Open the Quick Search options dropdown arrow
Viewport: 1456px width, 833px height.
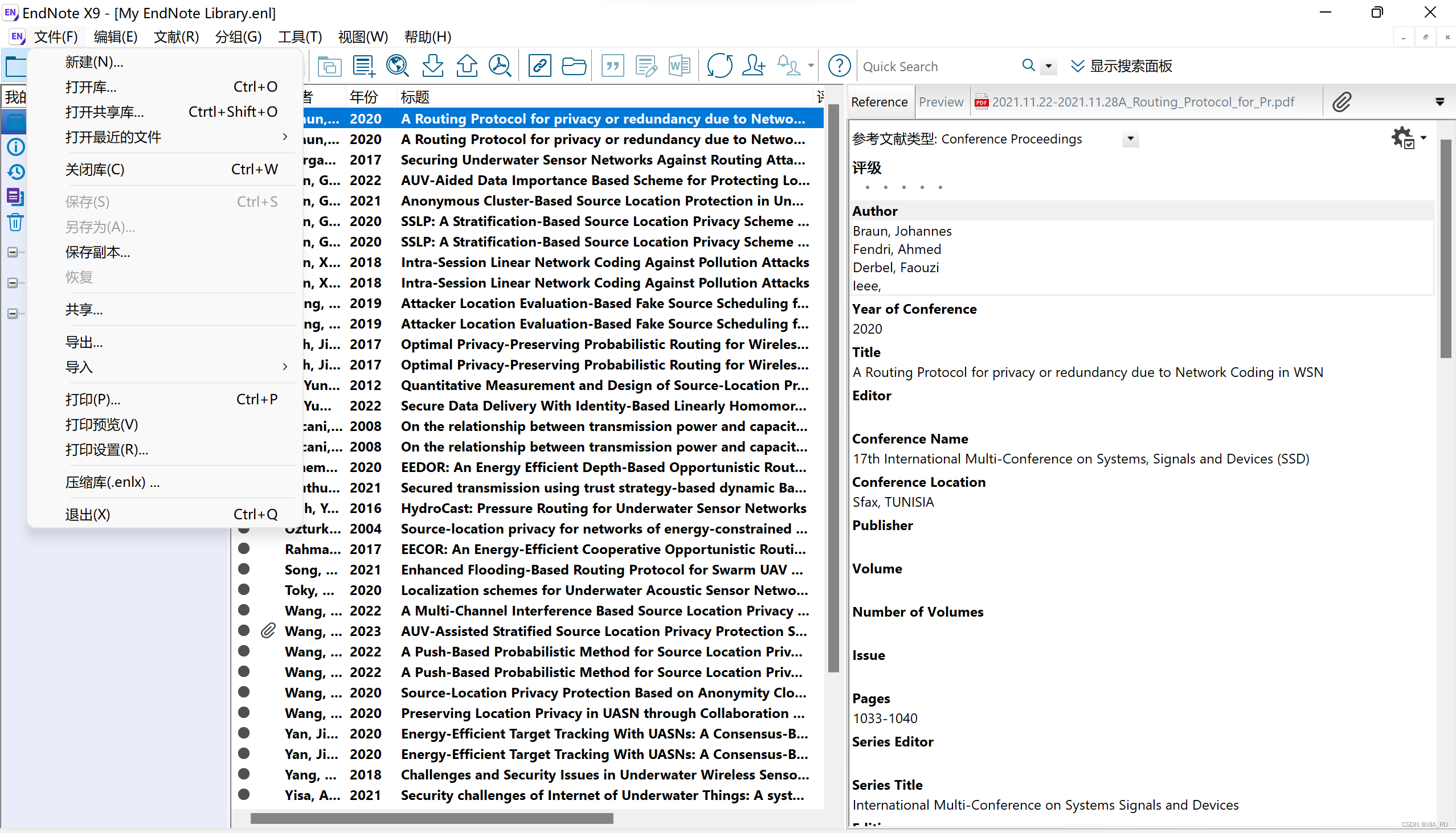pos(1048,66)
